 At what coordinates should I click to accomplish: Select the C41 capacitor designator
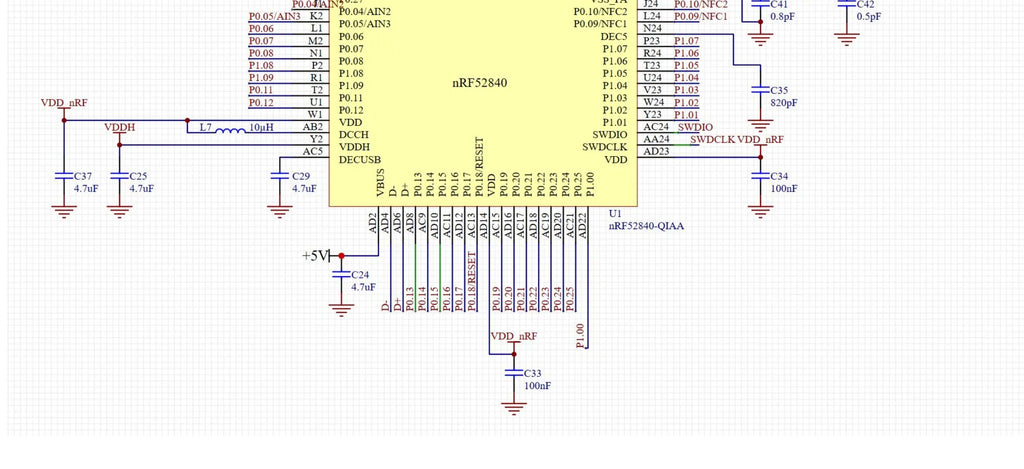780,4
